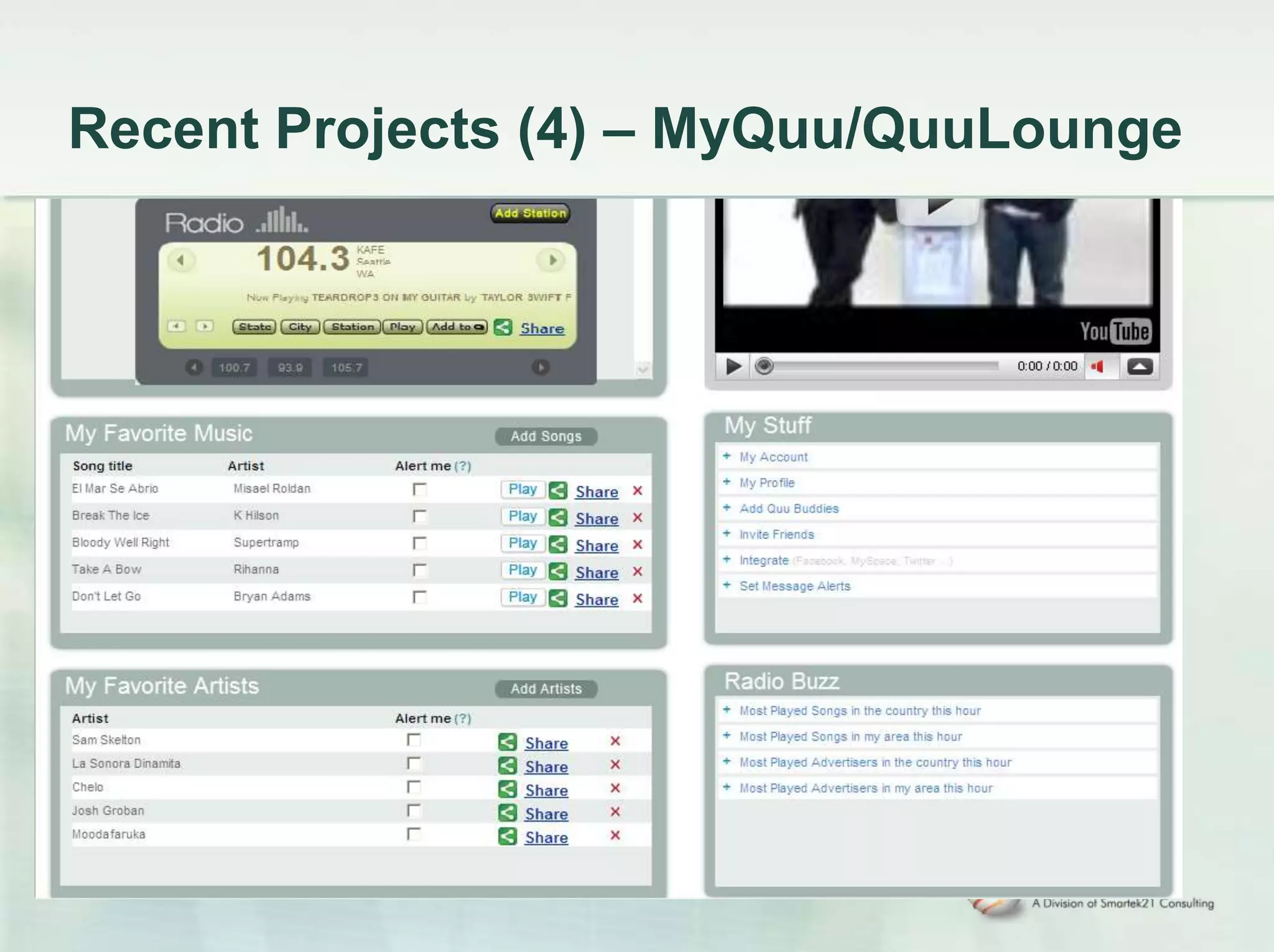The height and width of the screenshot is (952, 1274).
Task: Toggle alert checkbox for Take A Bow
Action: coord(420,570)
